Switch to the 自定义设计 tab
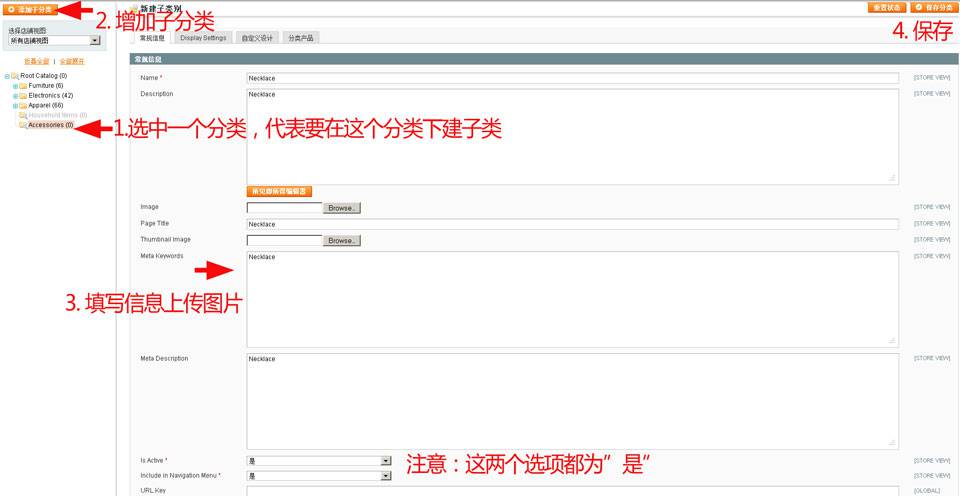This screenshot has height=496, width=960. point(256,38)
